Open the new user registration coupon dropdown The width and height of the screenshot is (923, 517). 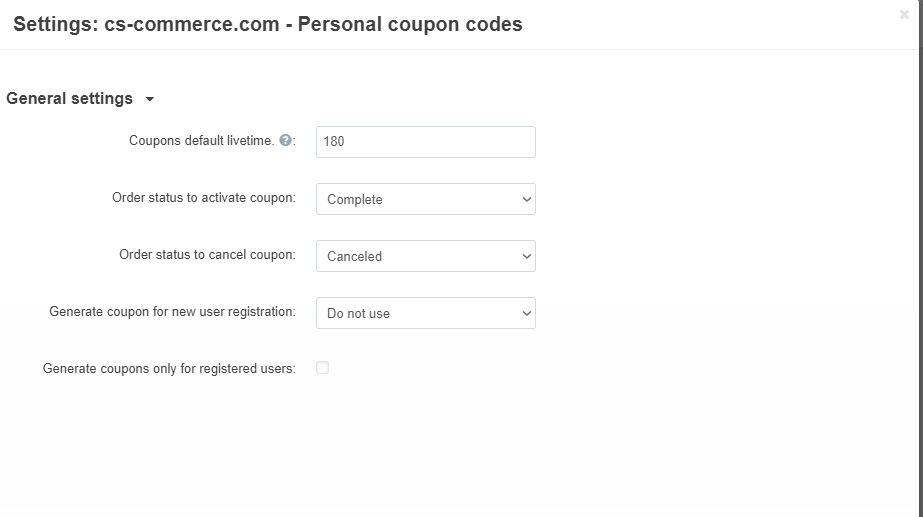tap(425, 313)
